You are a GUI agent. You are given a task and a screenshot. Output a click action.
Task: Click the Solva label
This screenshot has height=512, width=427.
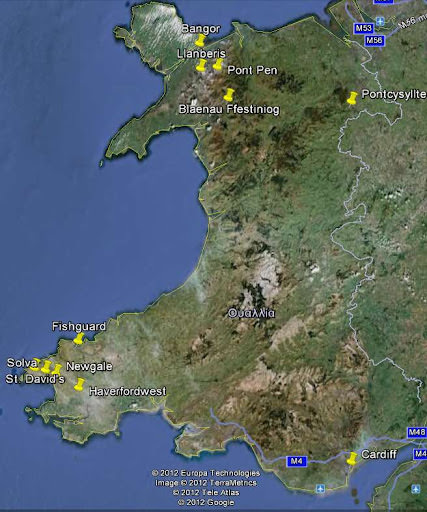[x=22, y=363]
